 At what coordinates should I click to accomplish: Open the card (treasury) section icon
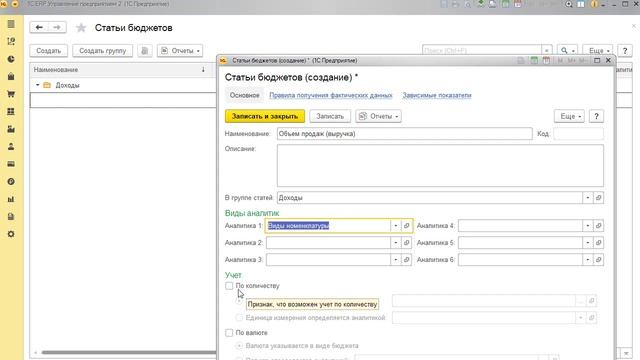(x=11, y=164)
